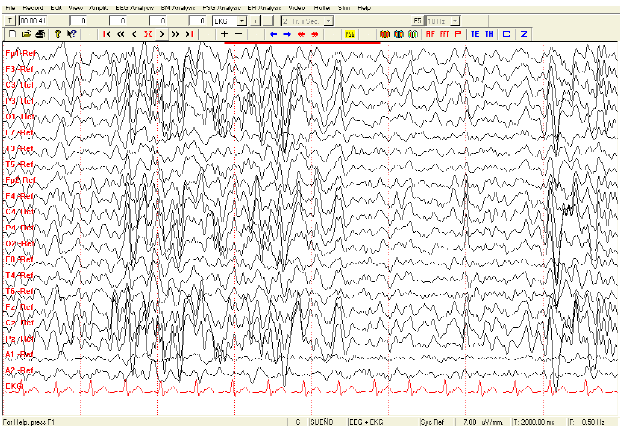This screenshot has height=430, width=623.
Task: Step forward one page with single right arrow
Action: (162, 34)
